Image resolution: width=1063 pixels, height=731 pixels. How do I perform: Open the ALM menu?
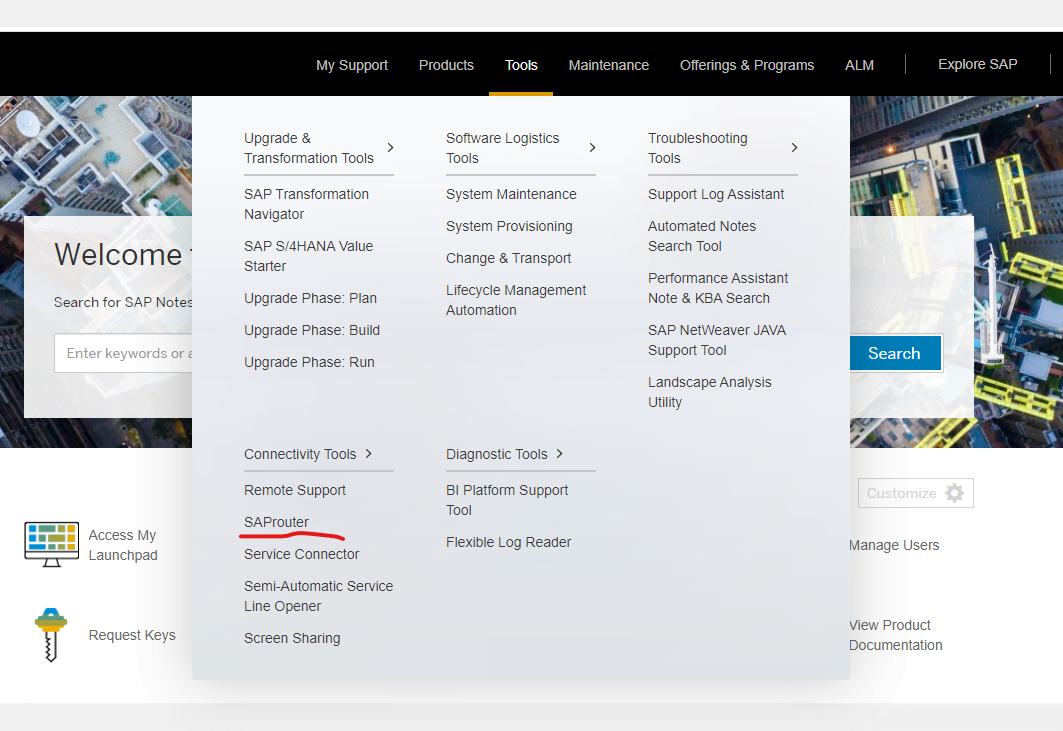coord(860,65)
